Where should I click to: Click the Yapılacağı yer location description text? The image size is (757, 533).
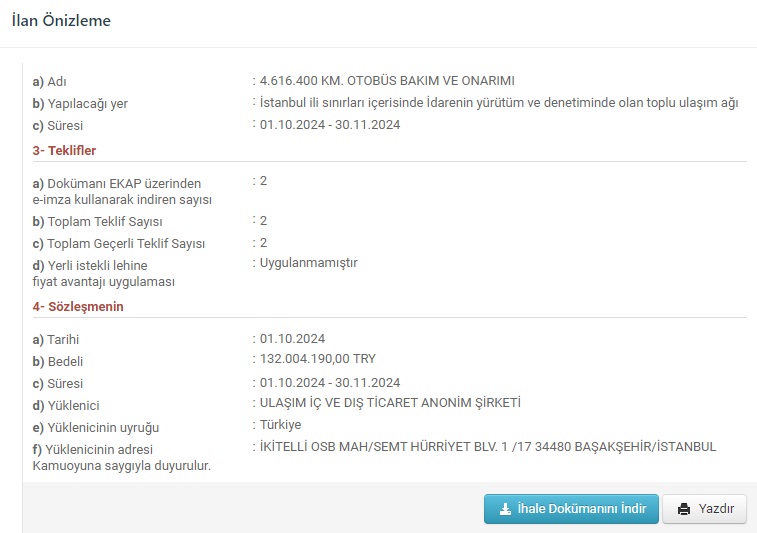[498, 103]
